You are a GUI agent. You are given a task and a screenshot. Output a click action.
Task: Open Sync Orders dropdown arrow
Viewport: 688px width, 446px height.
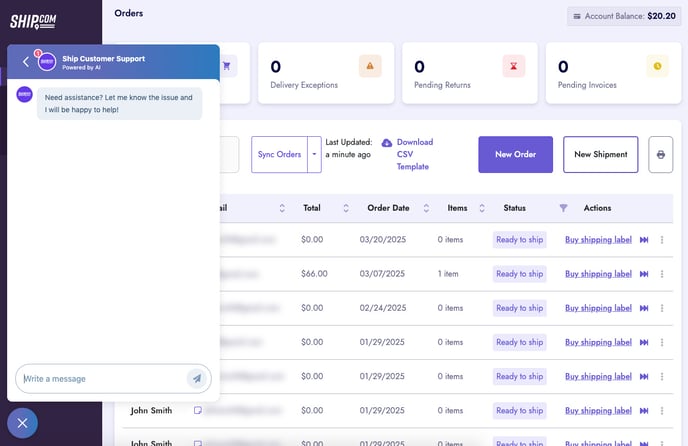pos(314,155)
